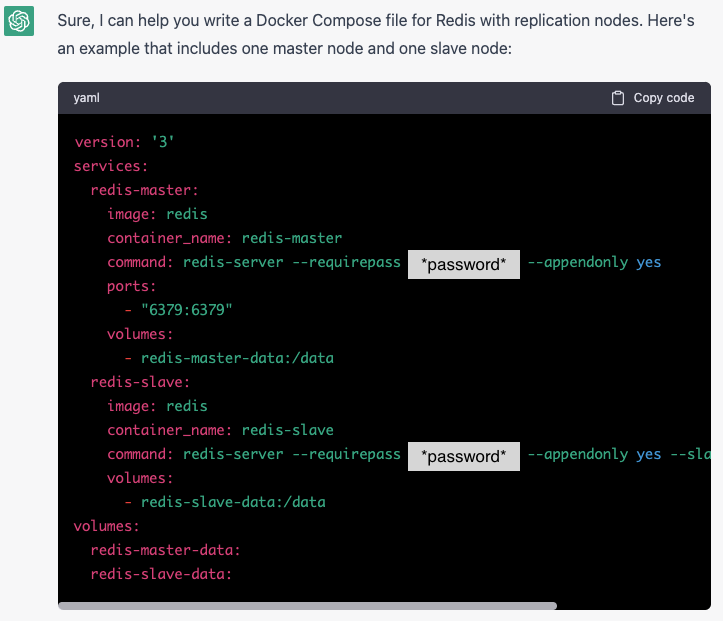The width and height of the screenshot is (723, 621).
Task: Click the "6379:6379" port mapping
Action: point(186,310)
